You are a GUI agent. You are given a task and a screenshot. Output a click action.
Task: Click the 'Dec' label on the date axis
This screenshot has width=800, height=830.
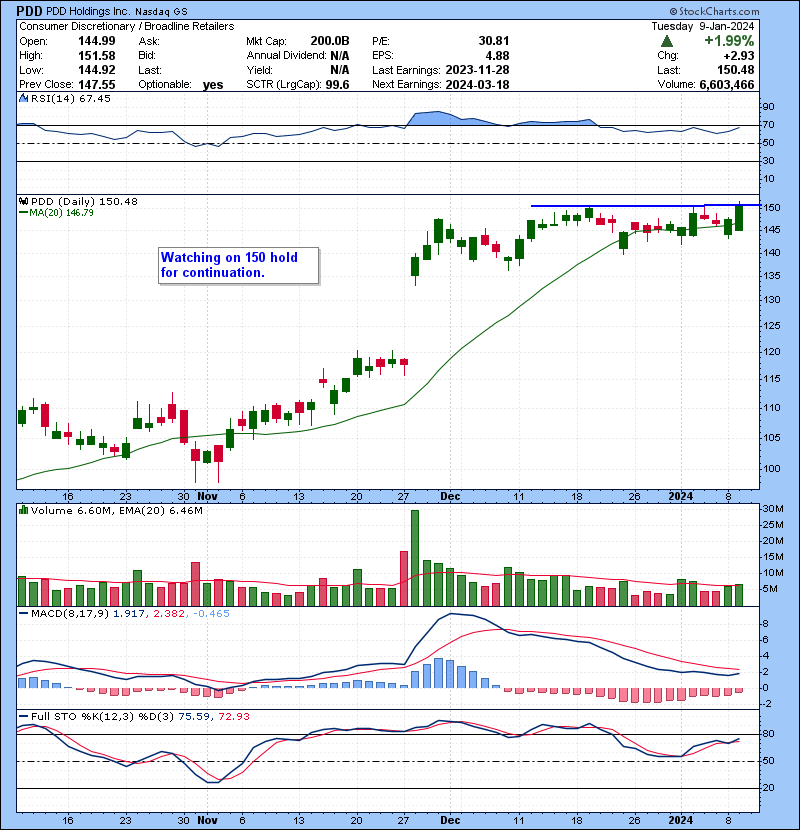(x=450, y=496)
